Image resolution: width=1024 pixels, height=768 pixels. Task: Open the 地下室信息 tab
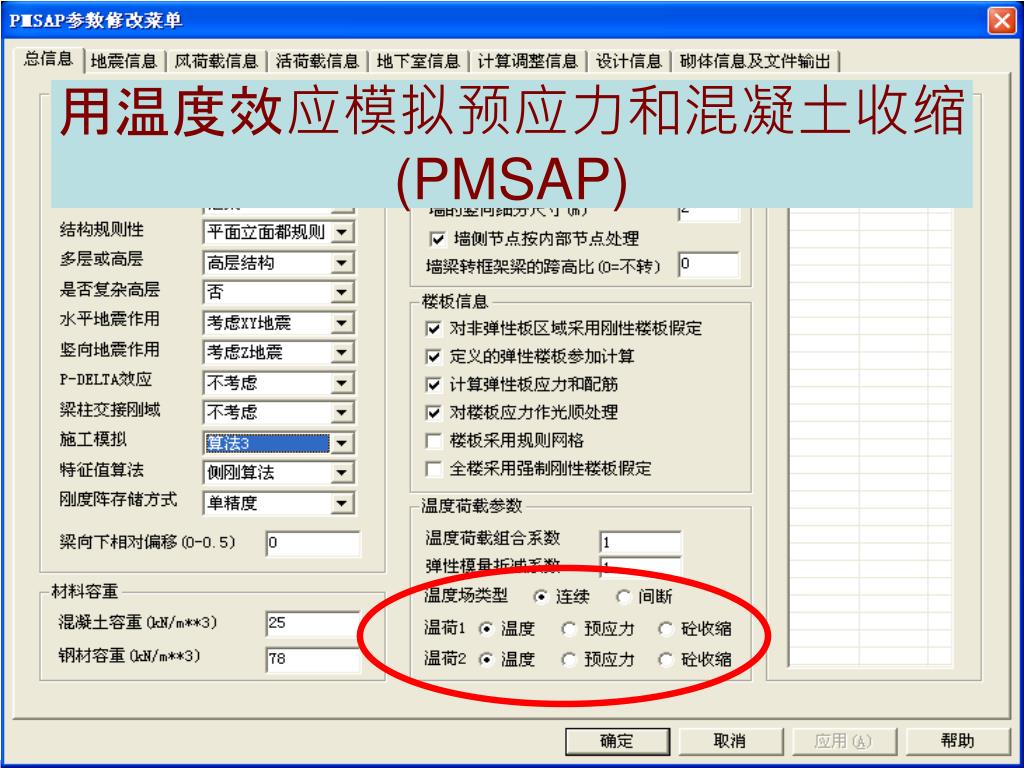[419, 61]
